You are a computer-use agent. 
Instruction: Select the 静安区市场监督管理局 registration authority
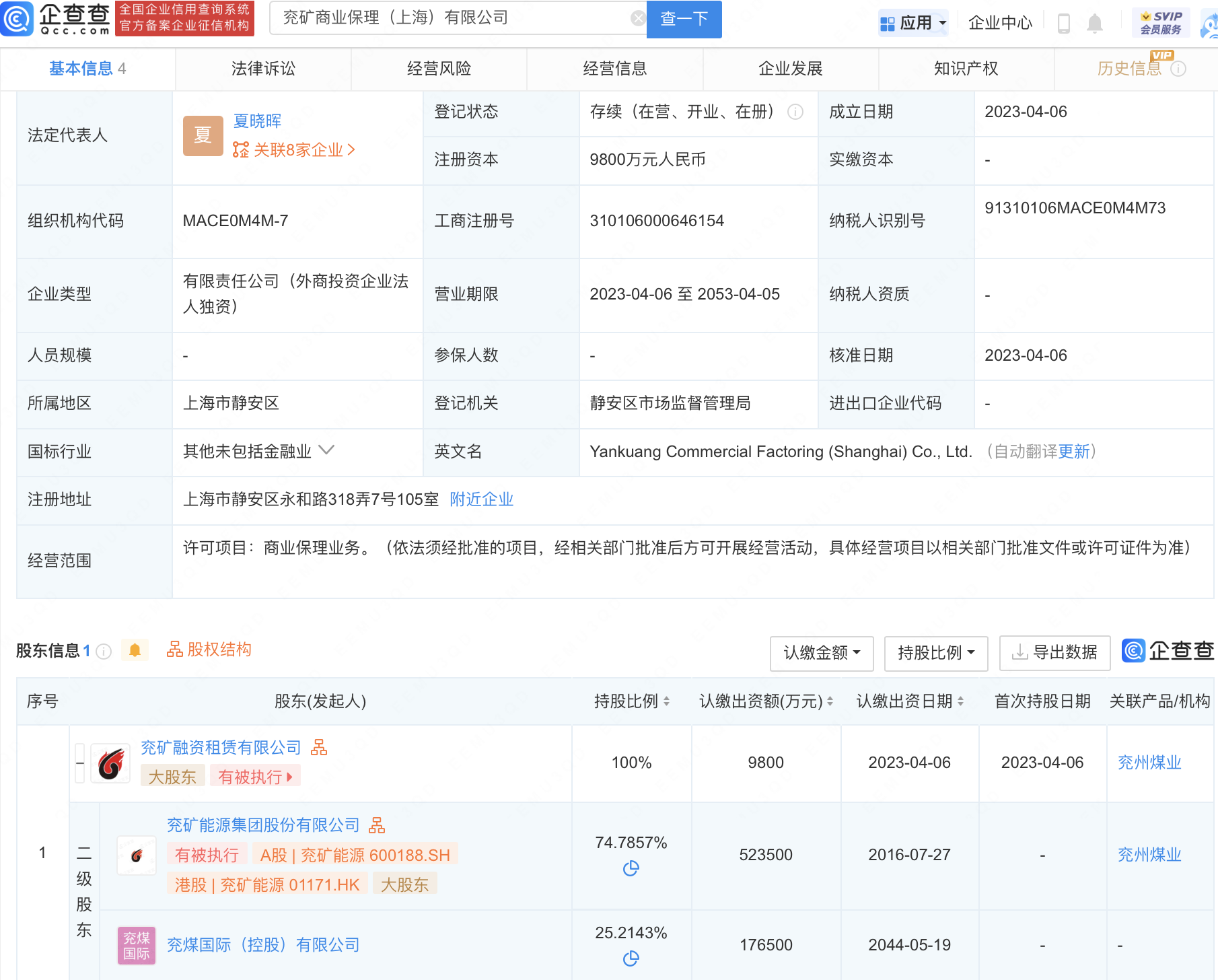(670, 403)
